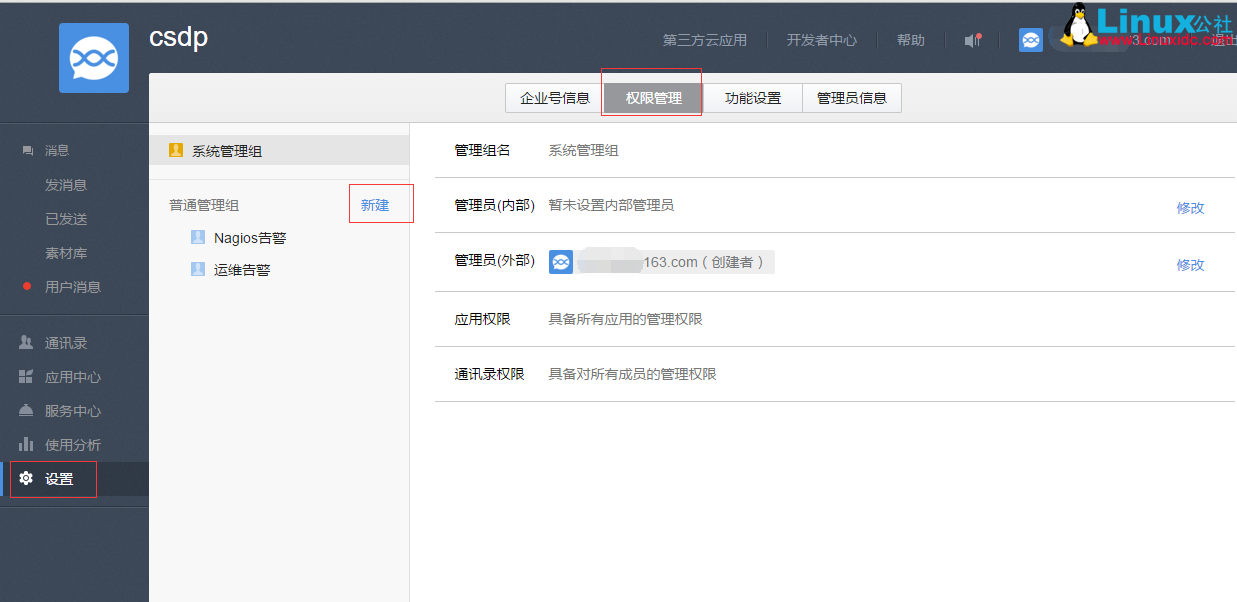Image resolution: width=1237 pixels, height=602 pixels.
Task: Select the 使用分析 analytics chart icon
Action: [x=24, y=444]
